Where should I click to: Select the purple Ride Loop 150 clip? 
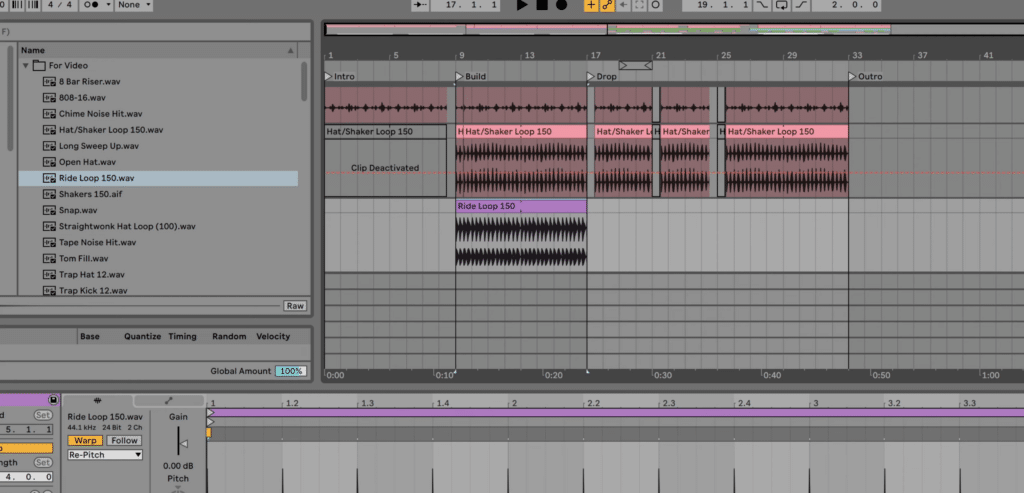(521, 206)
